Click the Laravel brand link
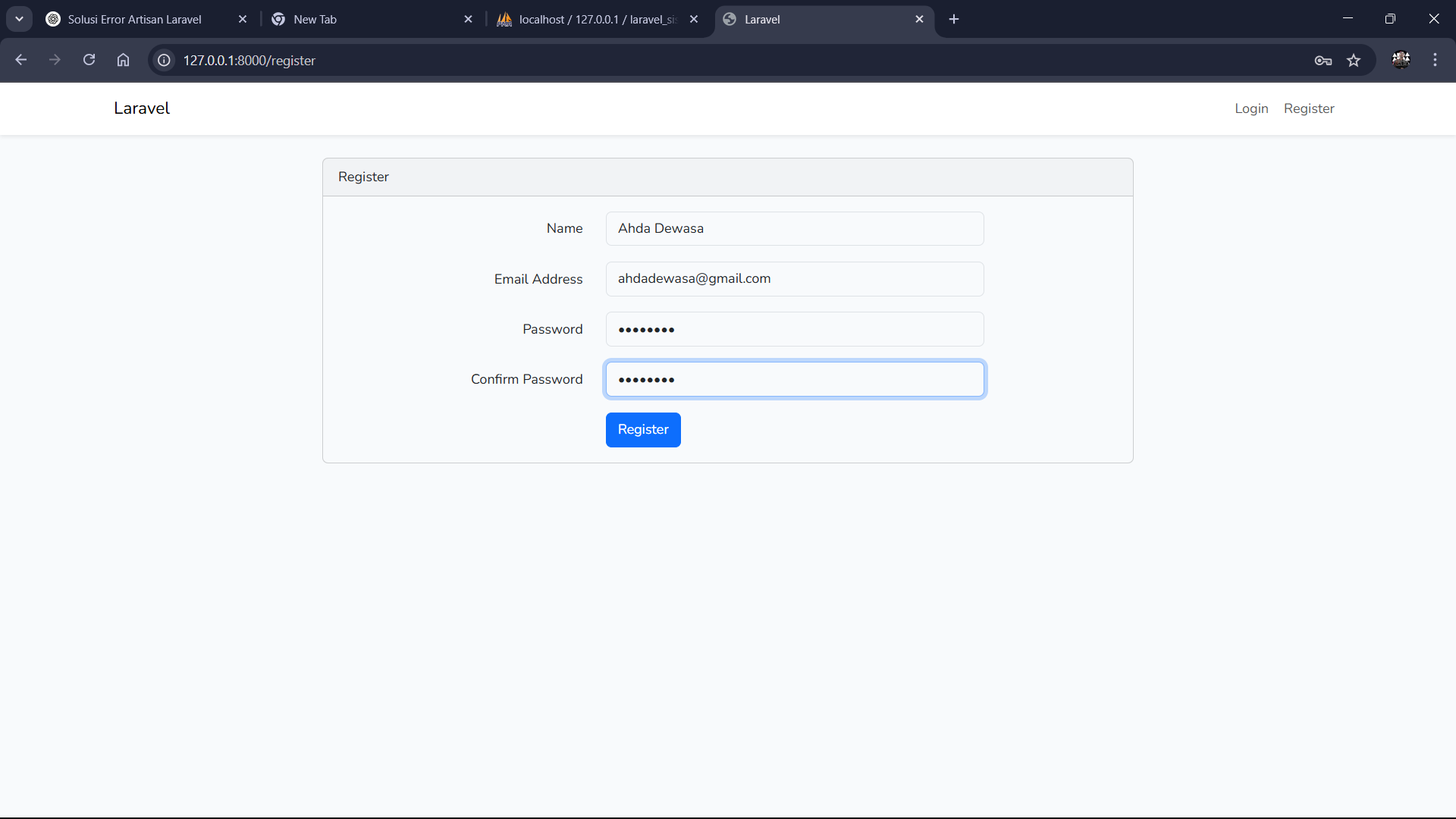This screenshot has height=819, width=1456. pos(142,108)
